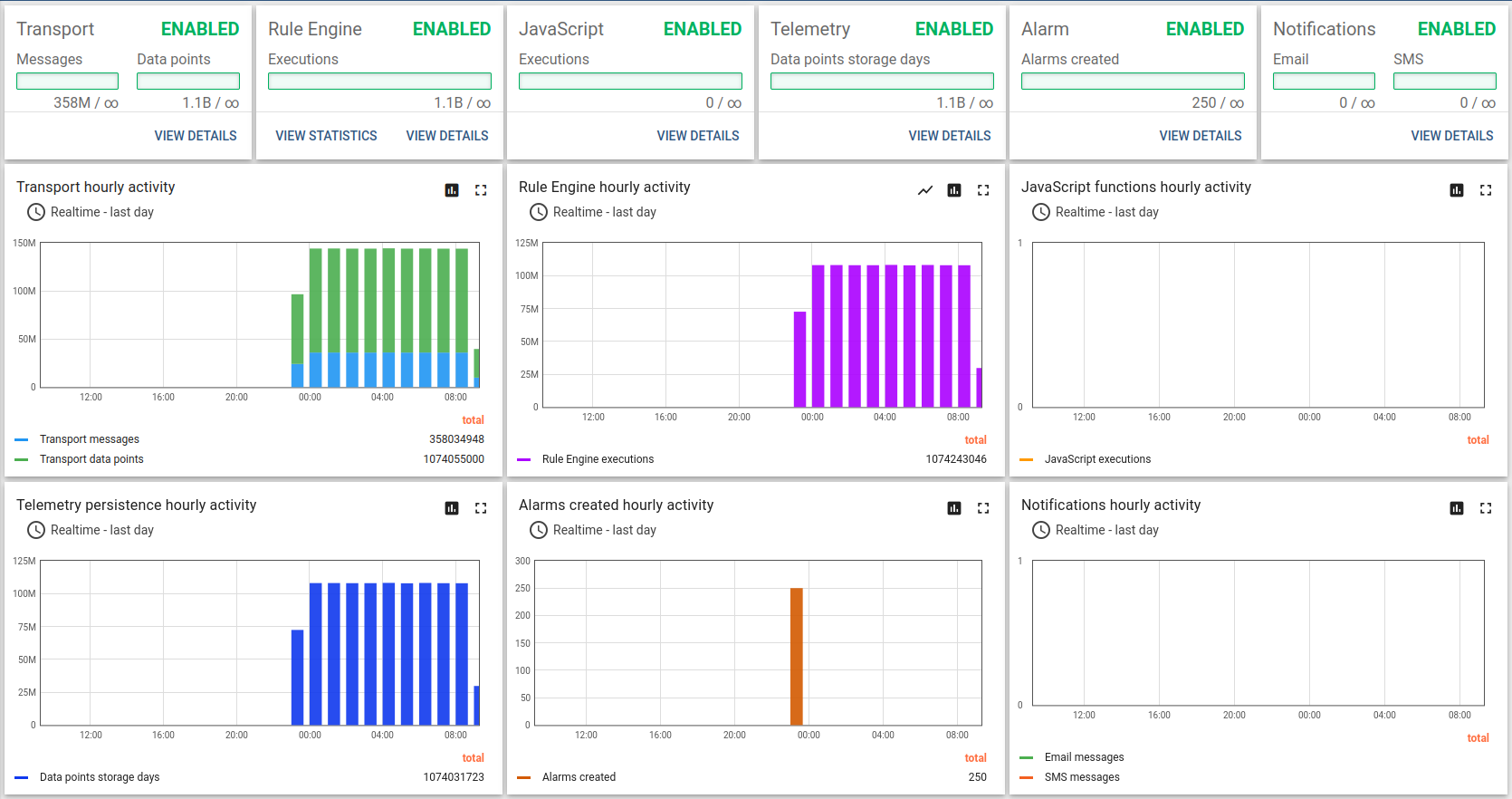Click orange alarm bar in Alarms chart
The image size is (1512, 799).
tap(797, 656)
